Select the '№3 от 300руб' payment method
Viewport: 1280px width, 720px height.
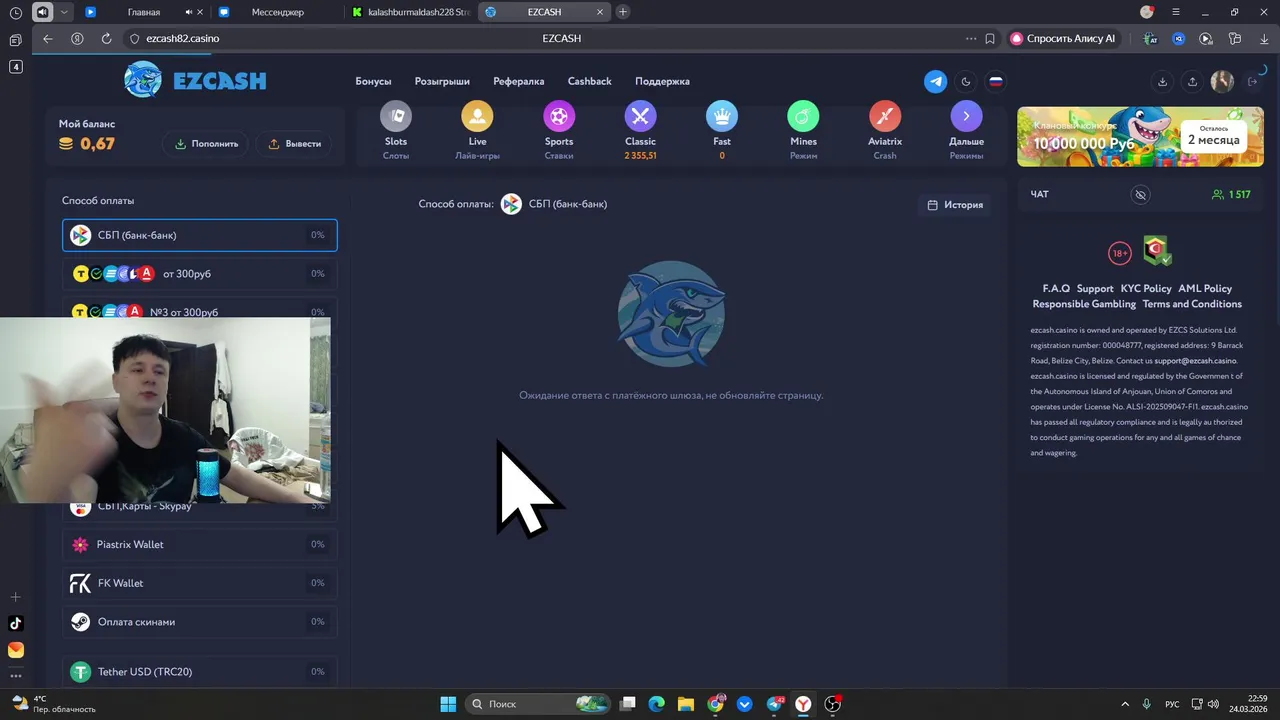click(200, 310)
